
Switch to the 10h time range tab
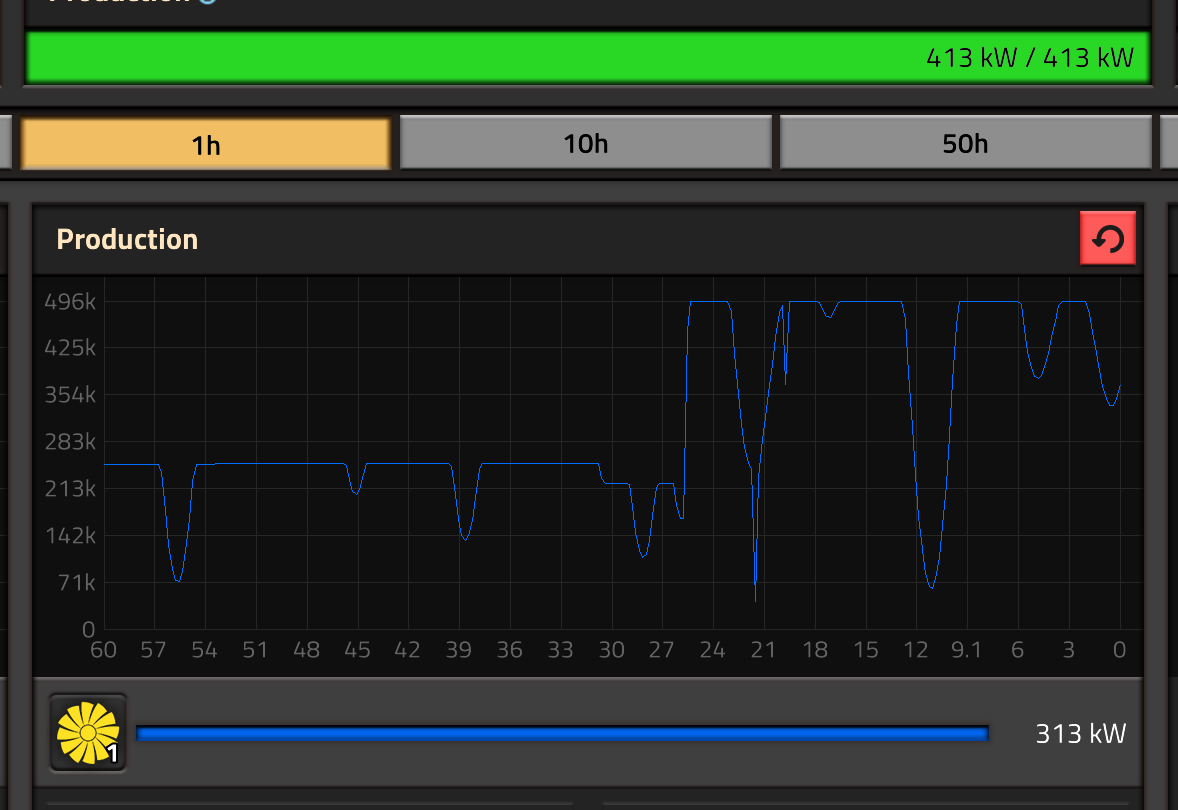click(x=585, y=143)
